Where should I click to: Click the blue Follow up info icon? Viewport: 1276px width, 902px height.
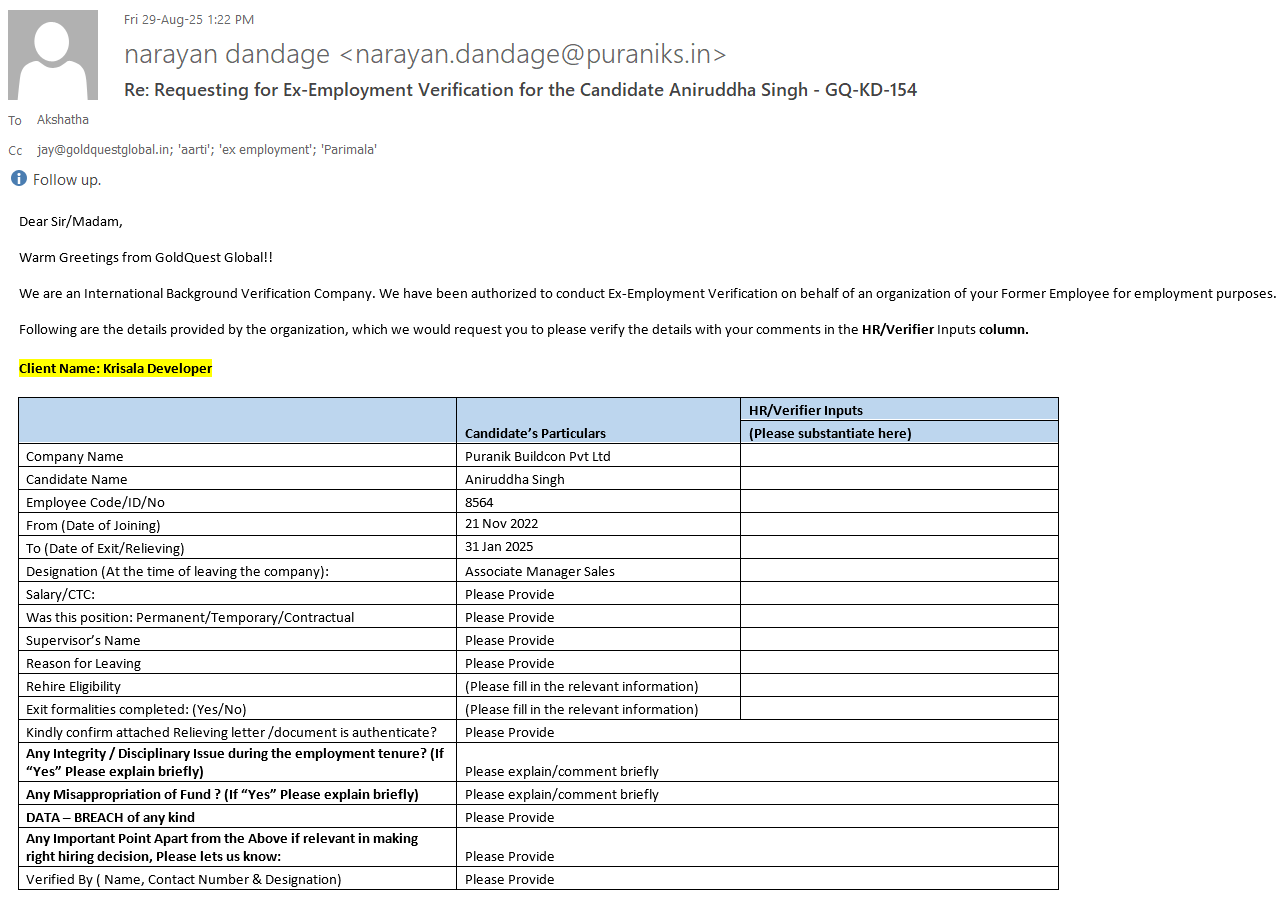(x=18, y=179)
